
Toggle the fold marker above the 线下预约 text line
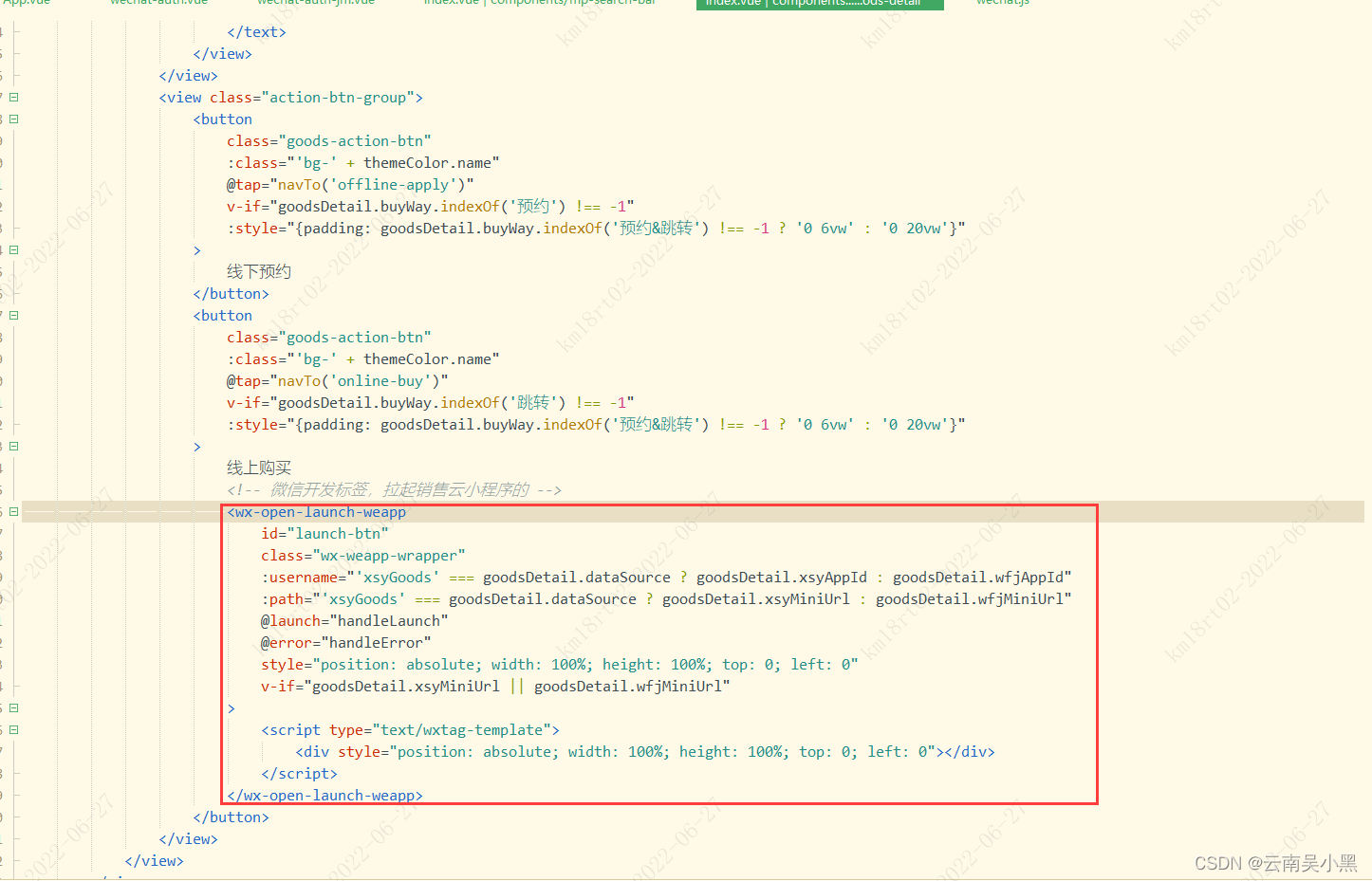click(x=14, y=249)
